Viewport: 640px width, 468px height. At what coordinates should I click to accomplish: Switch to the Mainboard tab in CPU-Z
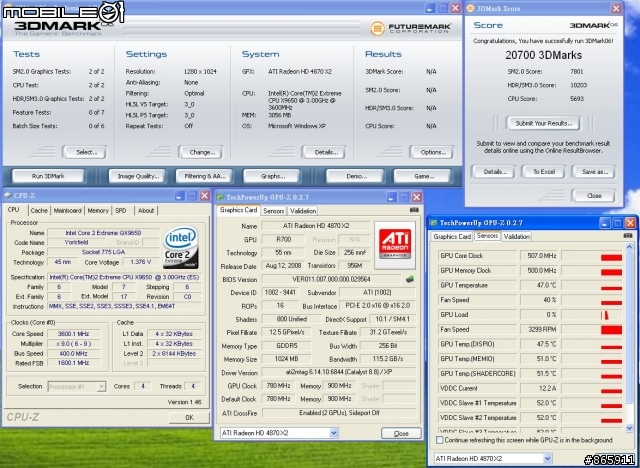tap(68, 211)
